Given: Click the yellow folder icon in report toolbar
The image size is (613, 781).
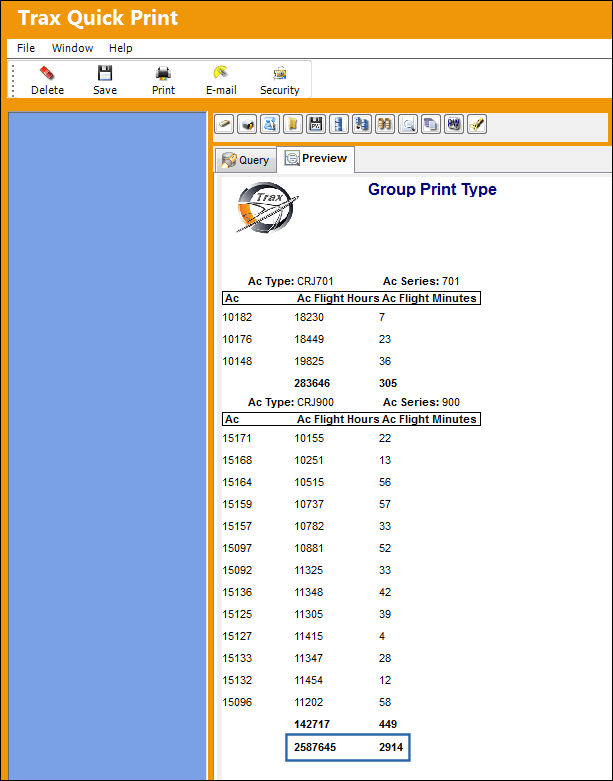Looking at the screenshot, I should 293,124.
